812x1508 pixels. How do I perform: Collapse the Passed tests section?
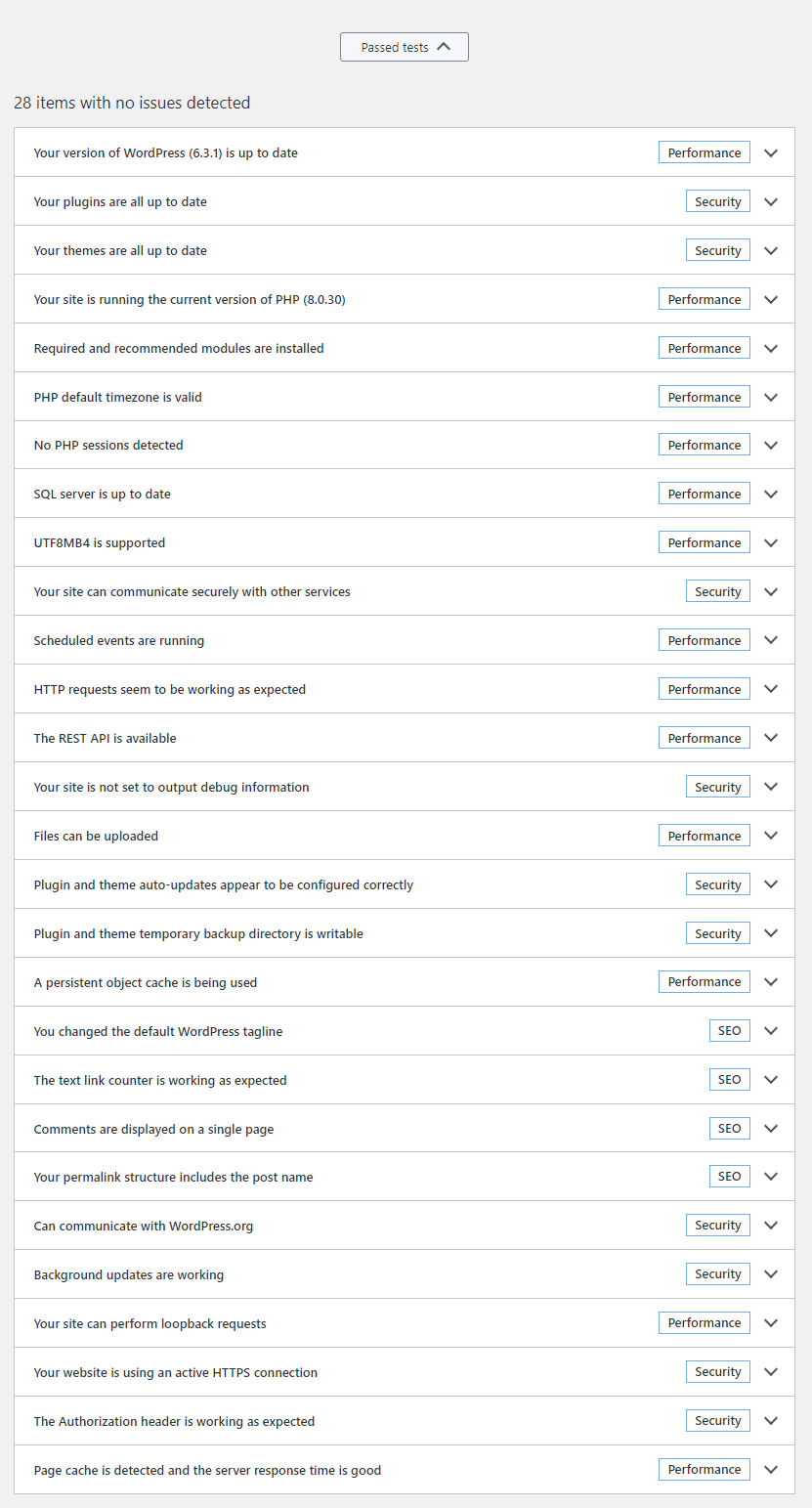tap(405, 47)
